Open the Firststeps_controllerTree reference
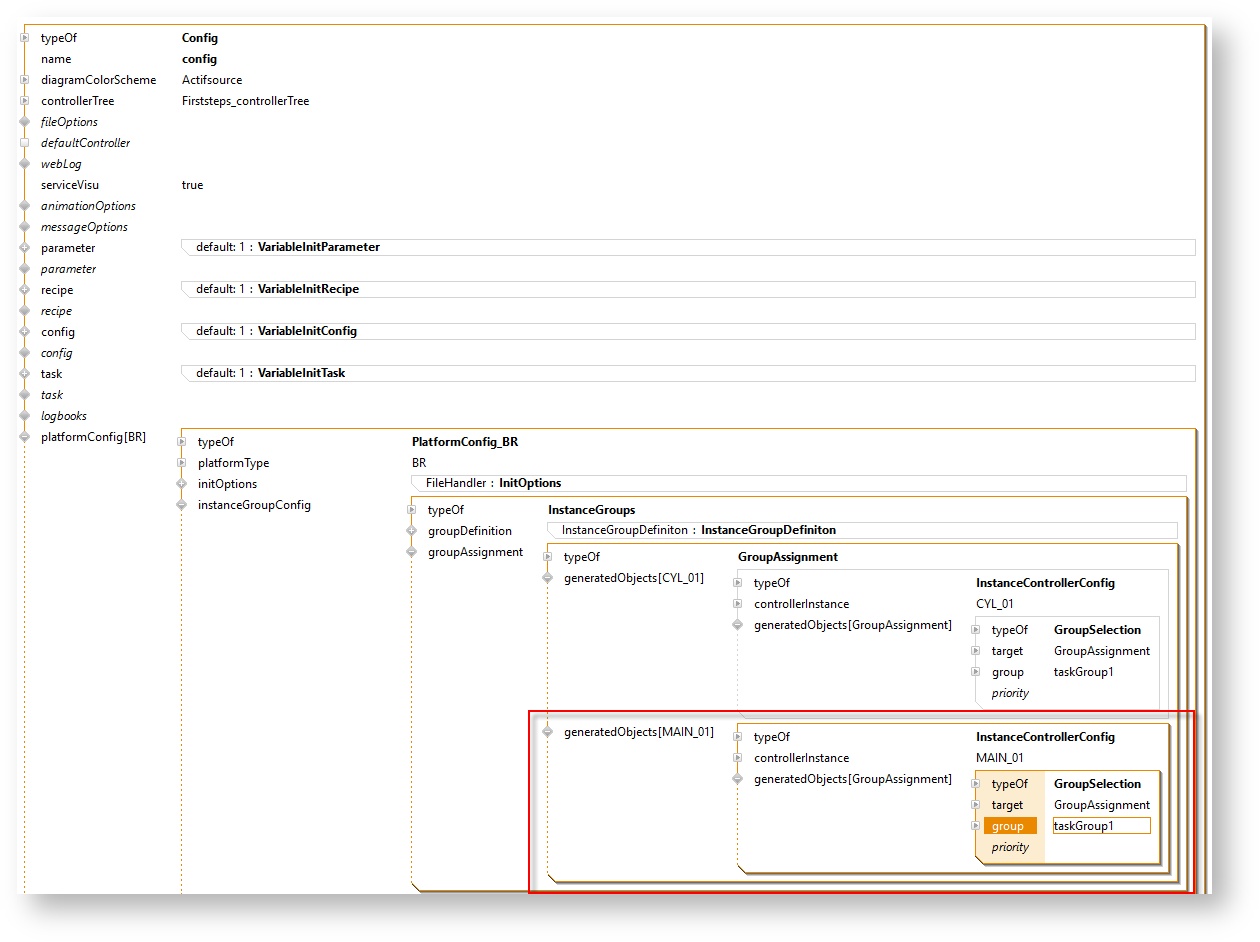This screenshot has width=1260, height=942. pyautogui.click(x=245, y=101)
